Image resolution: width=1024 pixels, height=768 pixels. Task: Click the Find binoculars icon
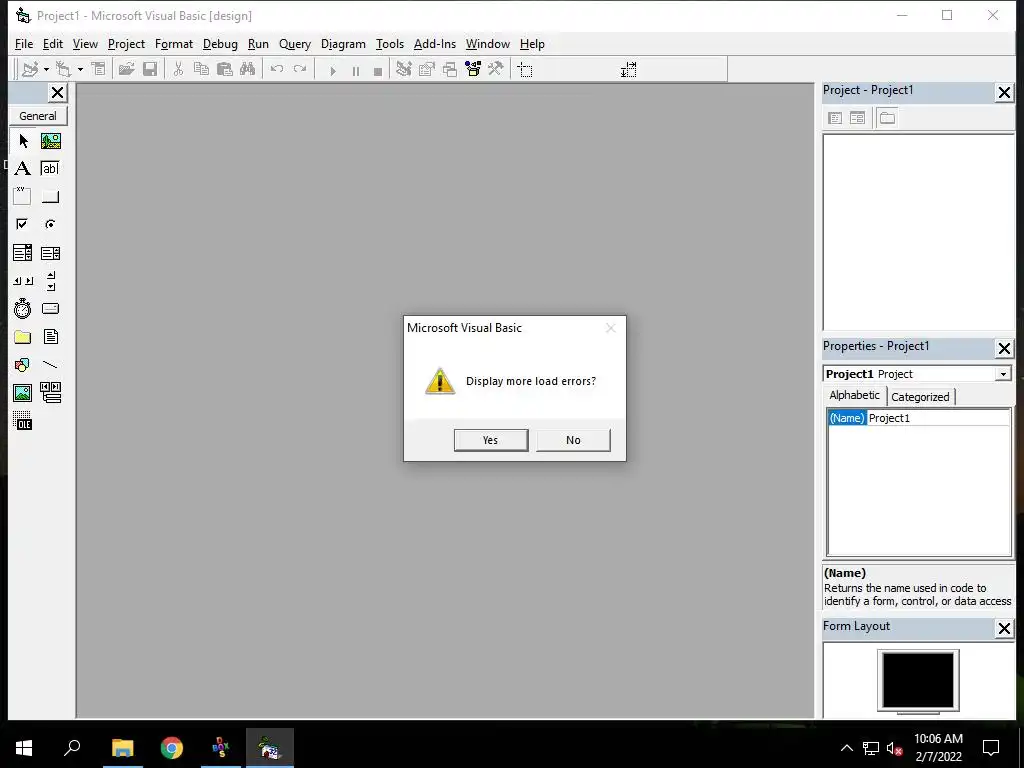[x=248, y=69]
